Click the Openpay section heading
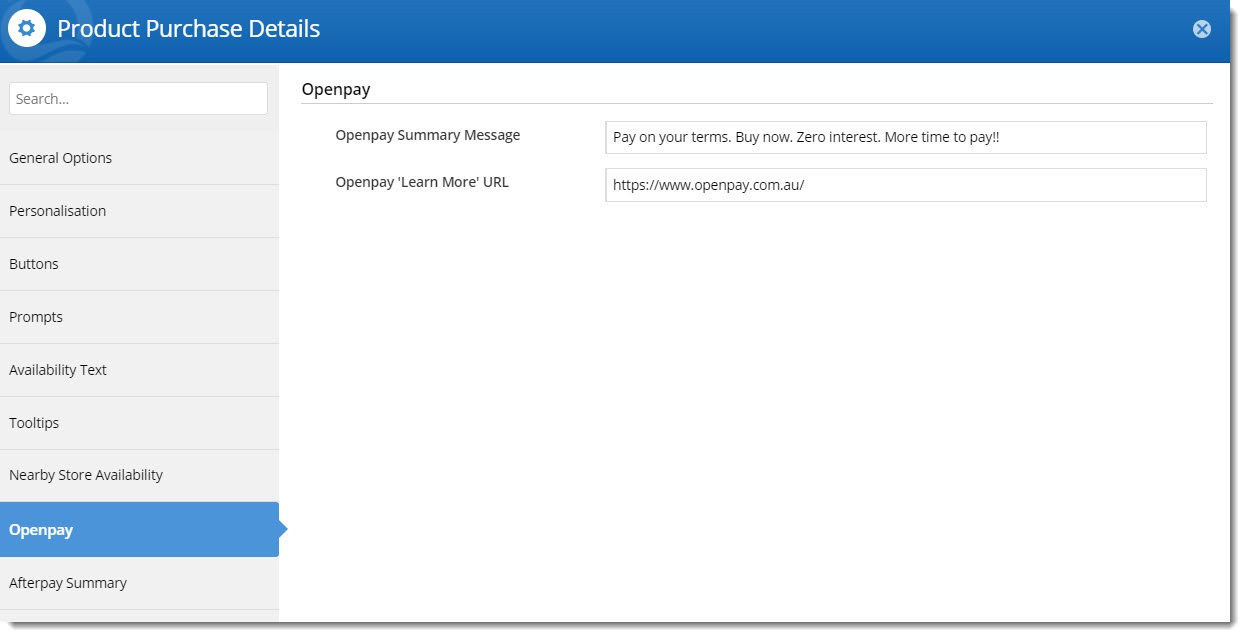This screenshot has height=637, width=1245. [336, 89]
